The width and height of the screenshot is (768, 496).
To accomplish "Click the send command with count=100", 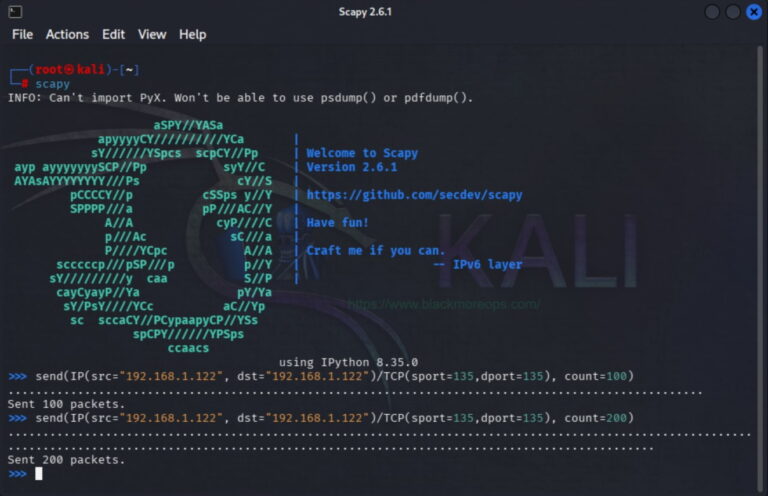I will (x=335, y=376).
